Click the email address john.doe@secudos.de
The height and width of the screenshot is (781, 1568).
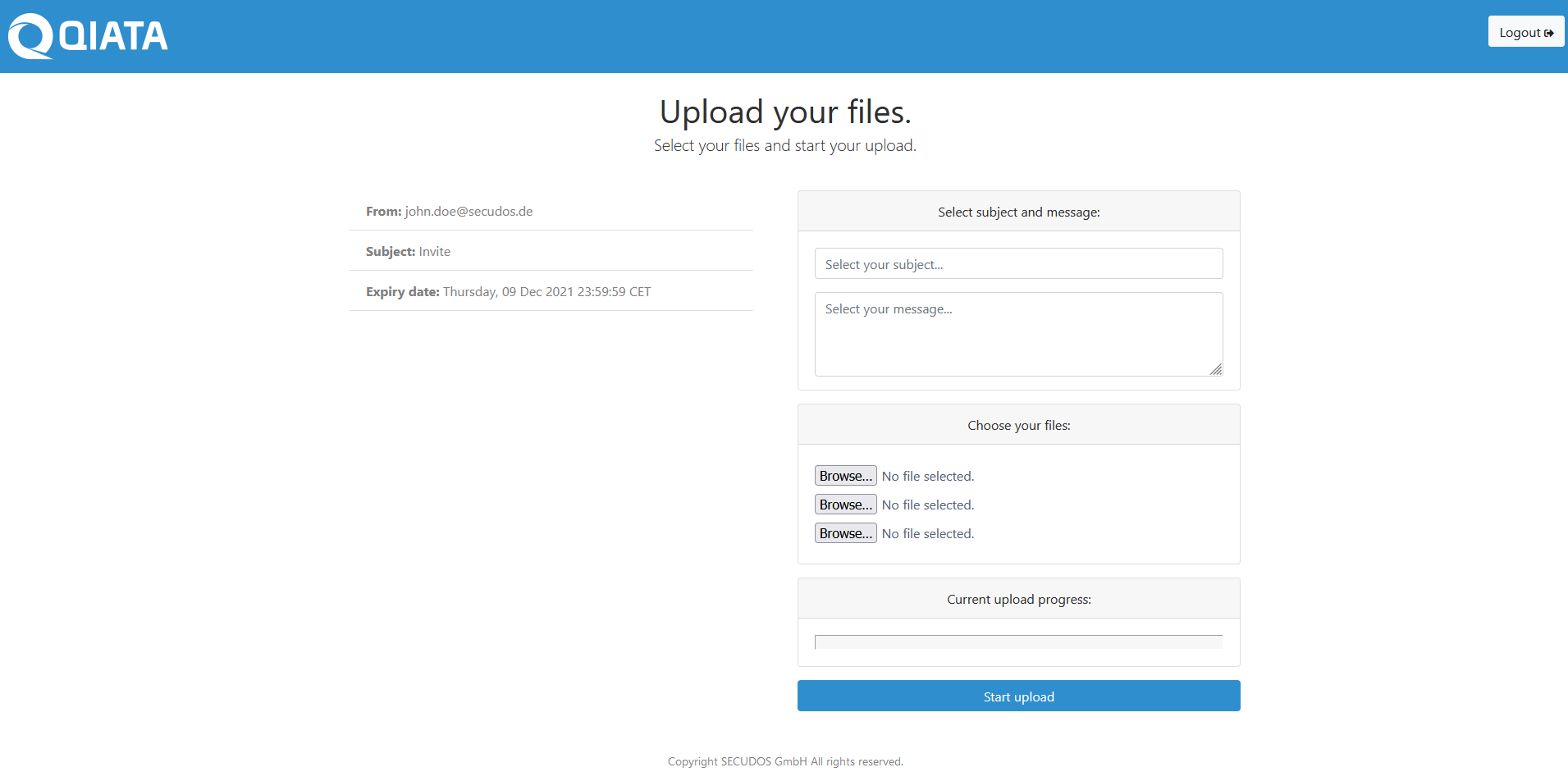click(x=469, y=211)
